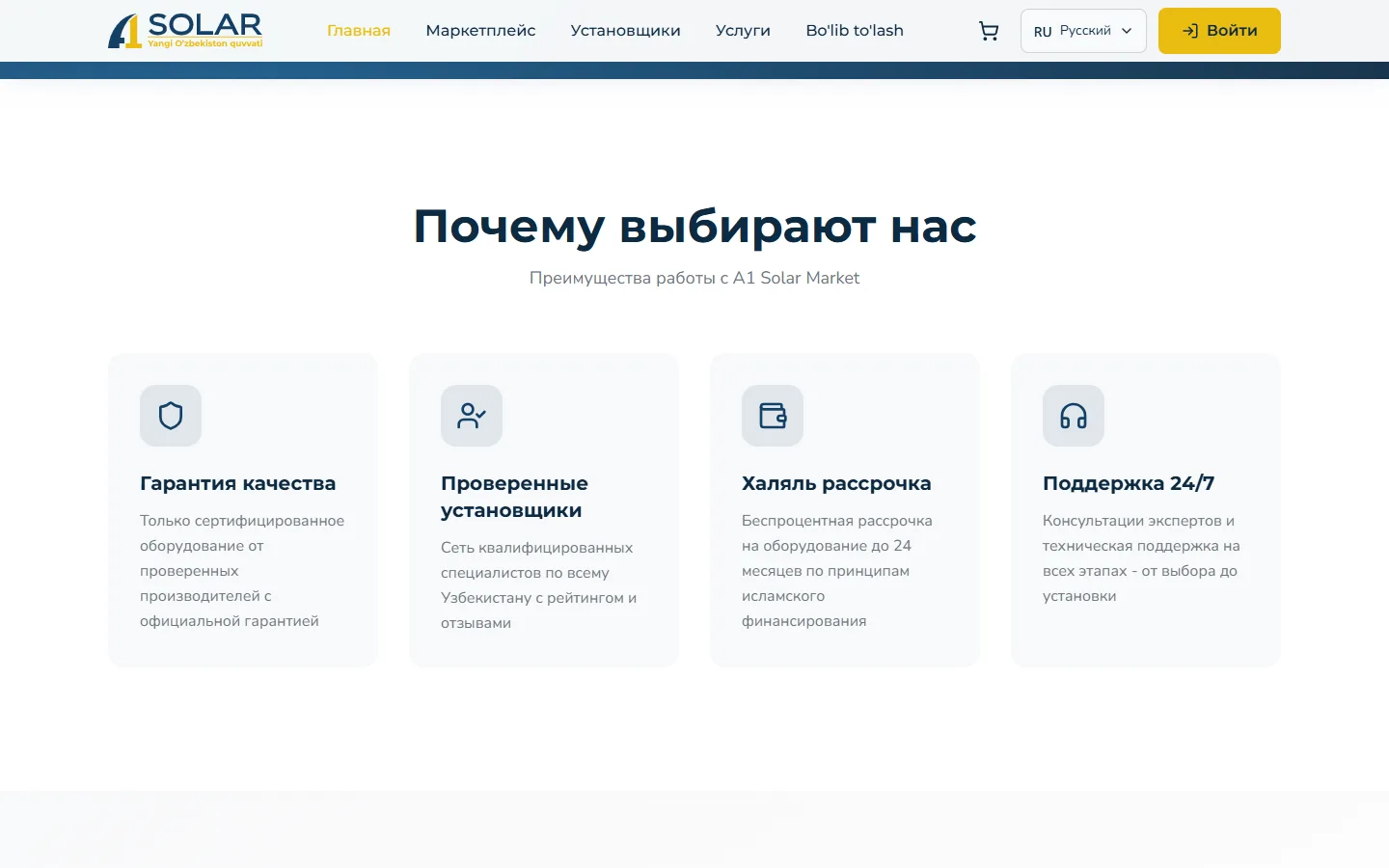1389x868 pixels.
Task: Go to the Главная menu item
Action: click(x=359, y=31)
